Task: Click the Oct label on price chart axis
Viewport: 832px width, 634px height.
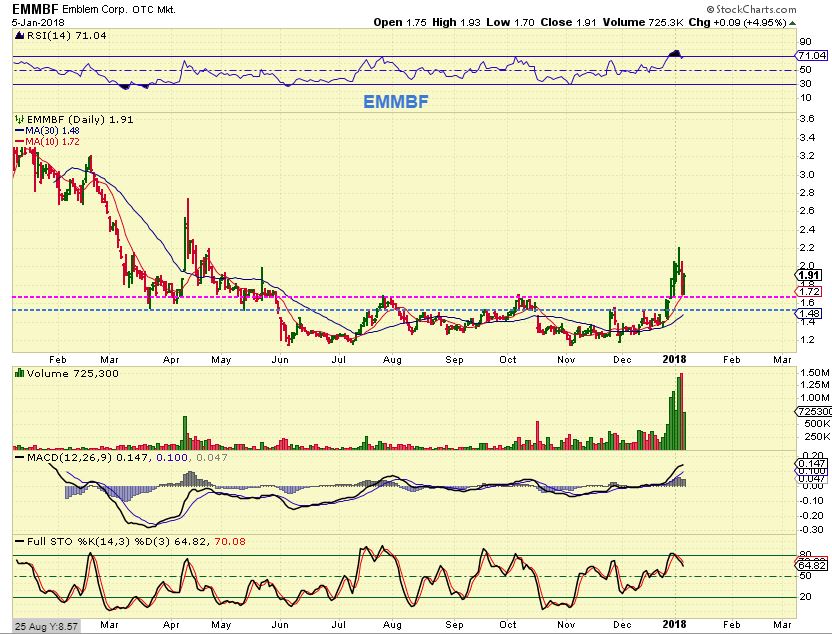Action: 508,360
